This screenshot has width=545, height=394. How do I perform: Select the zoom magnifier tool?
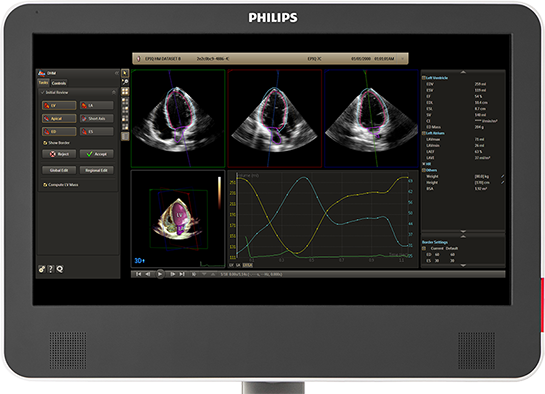coord(125,82)
